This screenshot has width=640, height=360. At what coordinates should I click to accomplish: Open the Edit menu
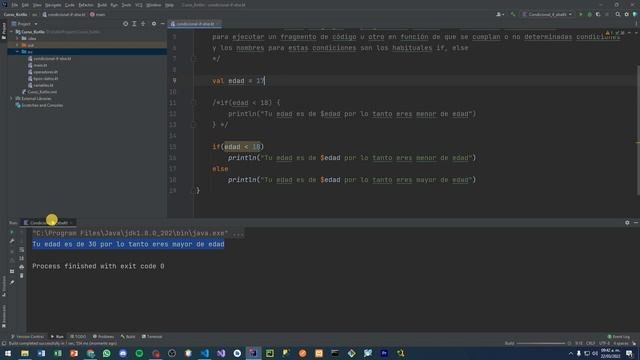click(x=25, y=5)
